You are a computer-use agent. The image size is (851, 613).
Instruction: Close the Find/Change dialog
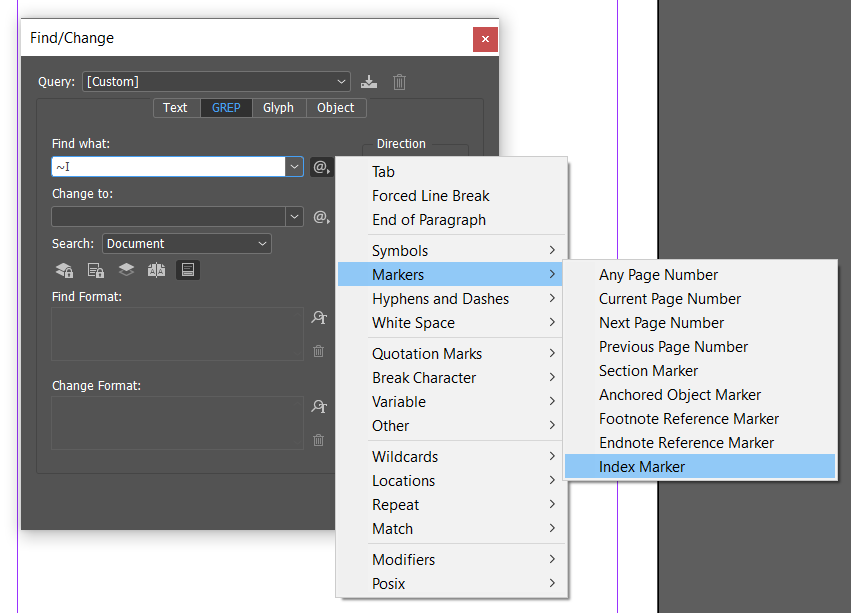(x=485, y=39)
